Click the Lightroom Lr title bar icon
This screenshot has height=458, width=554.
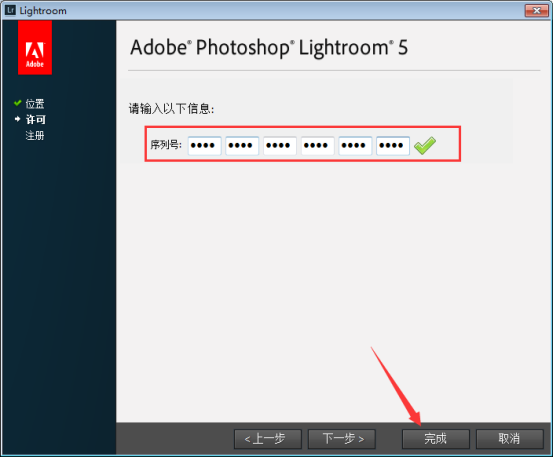pyautogui.click(x=10, y=10)
